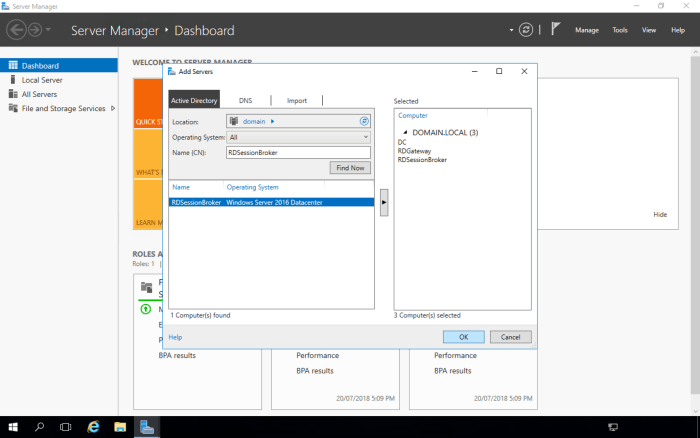This screenshot has height=438, width=700.
Task: Expand the domain location arrow
Action: click(x=272, y=121)
